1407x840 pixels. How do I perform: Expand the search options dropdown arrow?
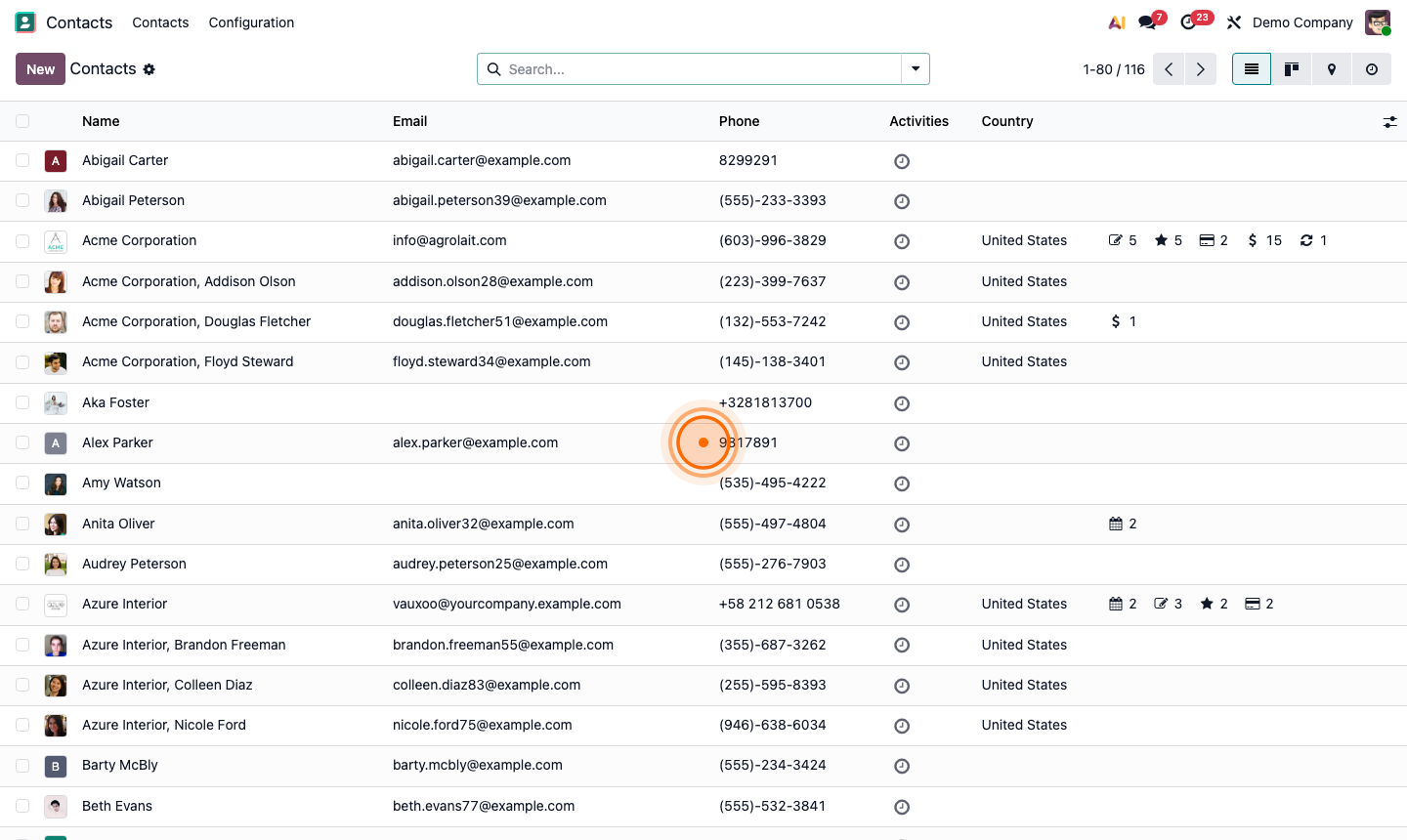(x=916, y=68)
